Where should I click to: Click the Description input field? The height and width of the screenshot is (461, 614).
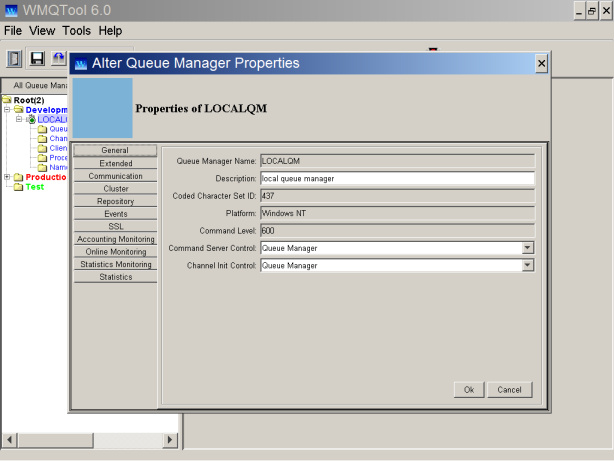pos(397,179)
